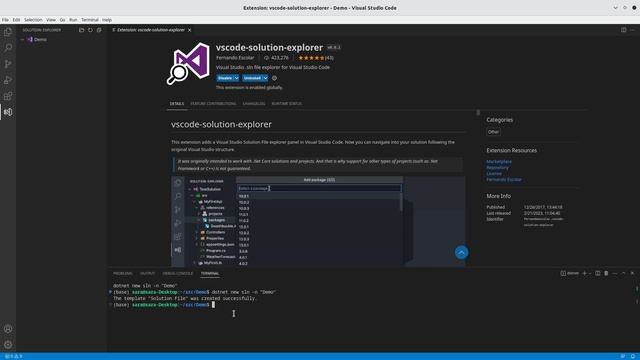Click the Other category badge
640x360 pixels.
[493, 132]
